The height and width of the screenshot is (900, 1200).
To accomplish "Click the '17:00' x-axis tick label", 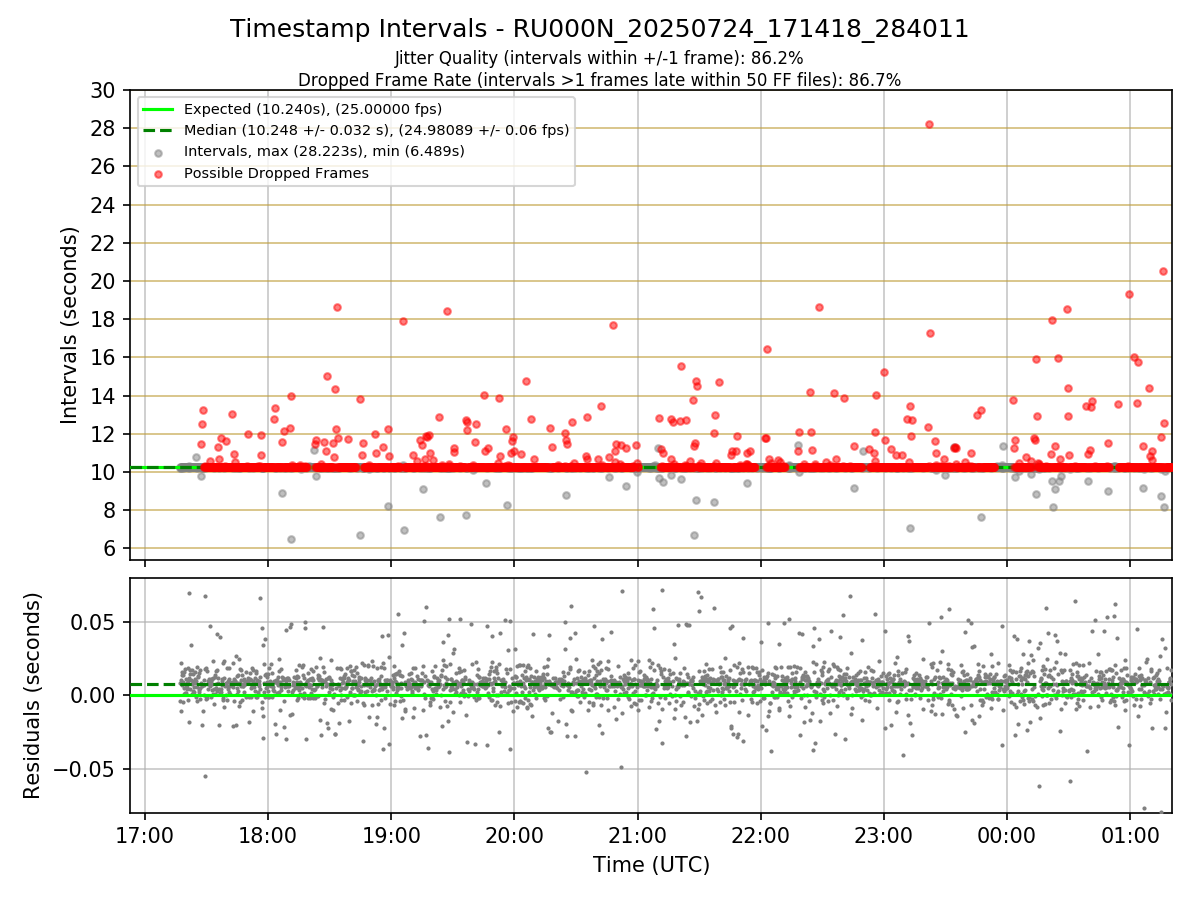I will tap(145, 836).
